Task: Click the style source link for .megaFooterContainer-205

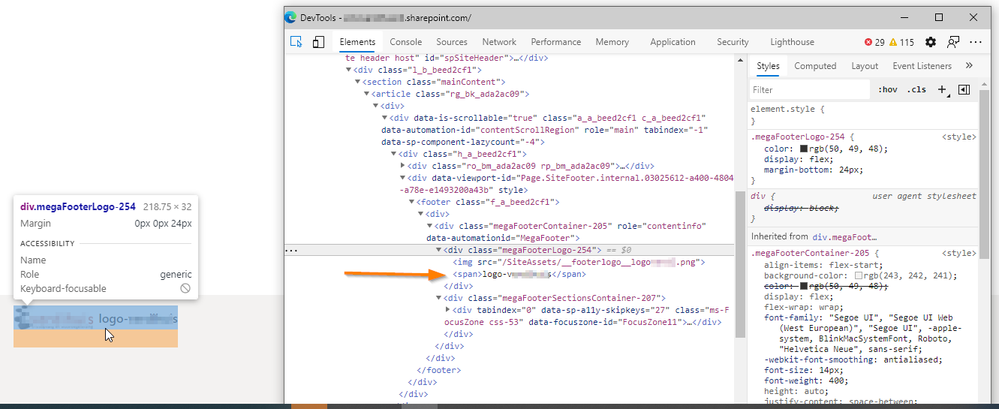Action: 959,254
